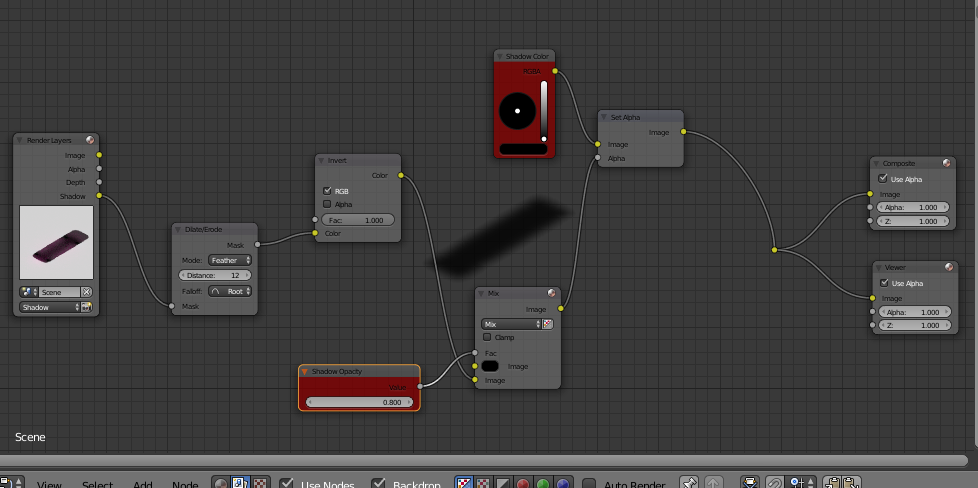Click the Image output socket on Set Alpha
Screen dimensions: 978x488
point(684,132)
